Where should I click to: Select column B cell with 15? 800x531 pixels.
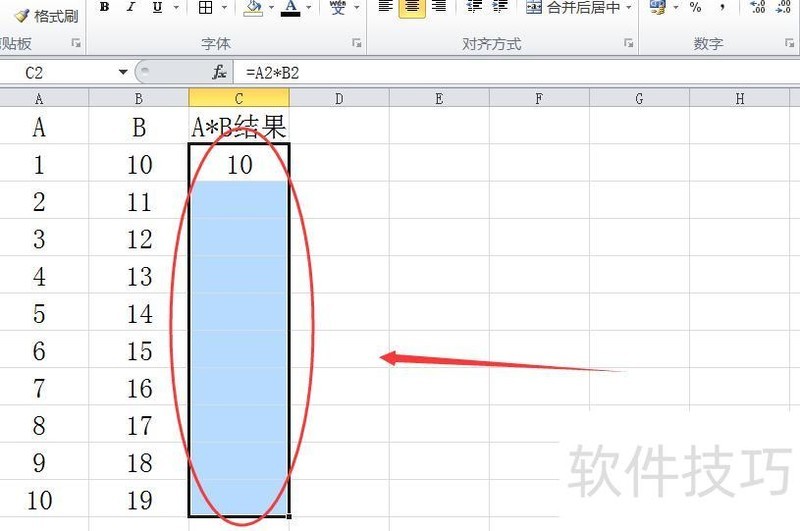139,349
